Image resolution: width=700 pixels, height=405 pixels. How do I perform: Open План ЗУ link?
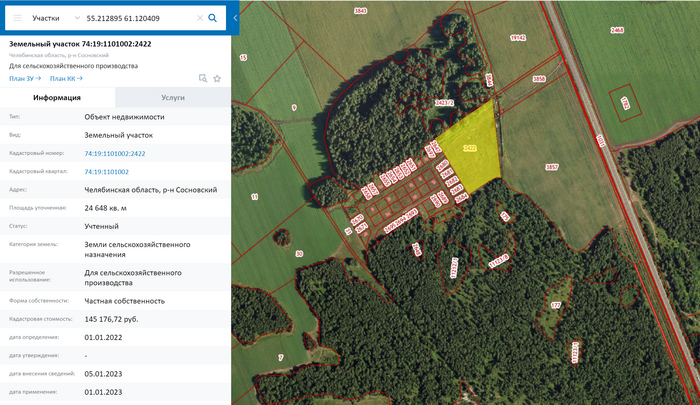point(25,79)
